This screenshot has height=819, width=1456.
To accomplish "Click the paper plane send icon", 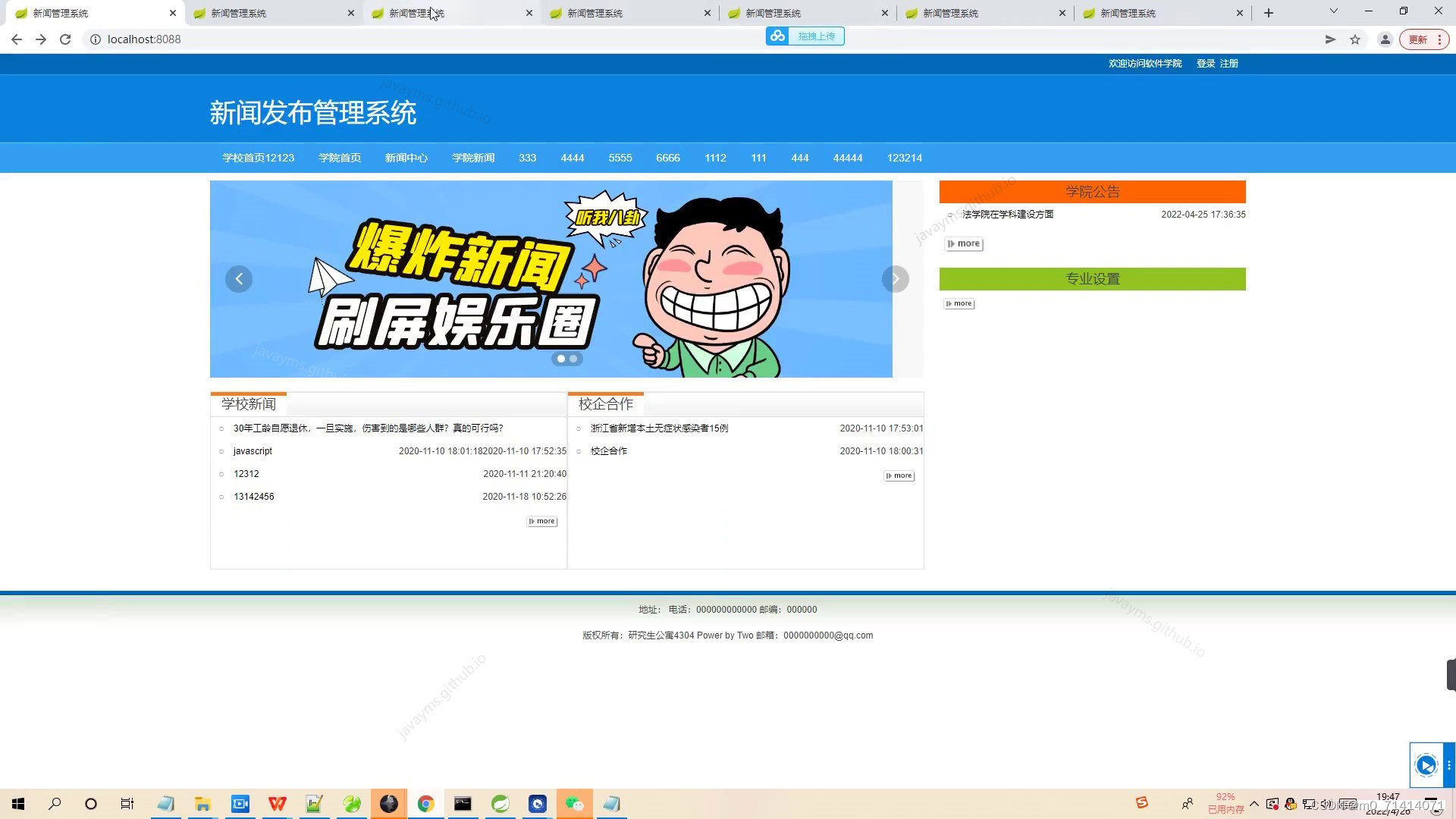I will (x=1329, y=39).
